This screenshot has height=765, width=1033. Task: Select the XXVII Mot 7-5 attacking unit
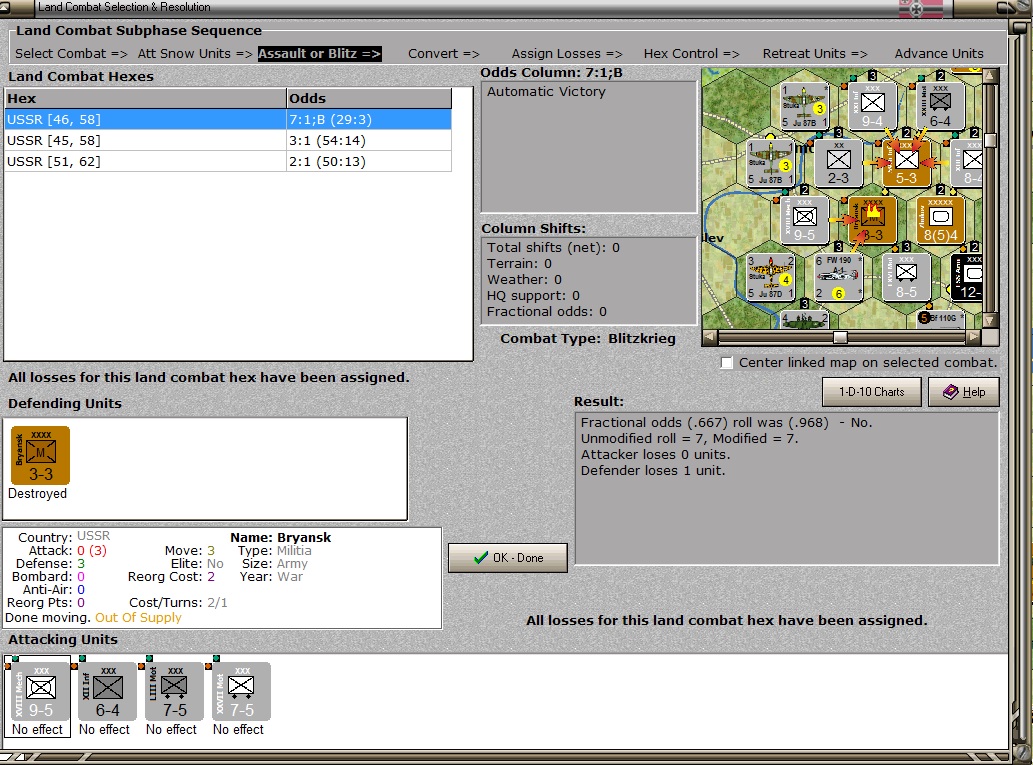tap(241, 691)
